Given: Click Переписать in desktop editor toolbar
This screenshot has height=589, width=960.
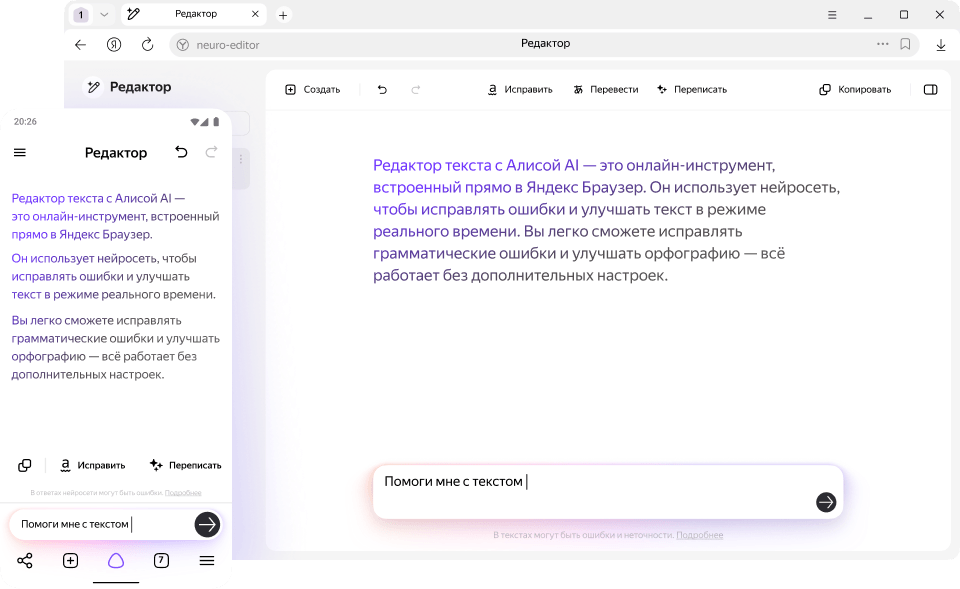Looking at the screenshot, I should (x=692, y=89).
